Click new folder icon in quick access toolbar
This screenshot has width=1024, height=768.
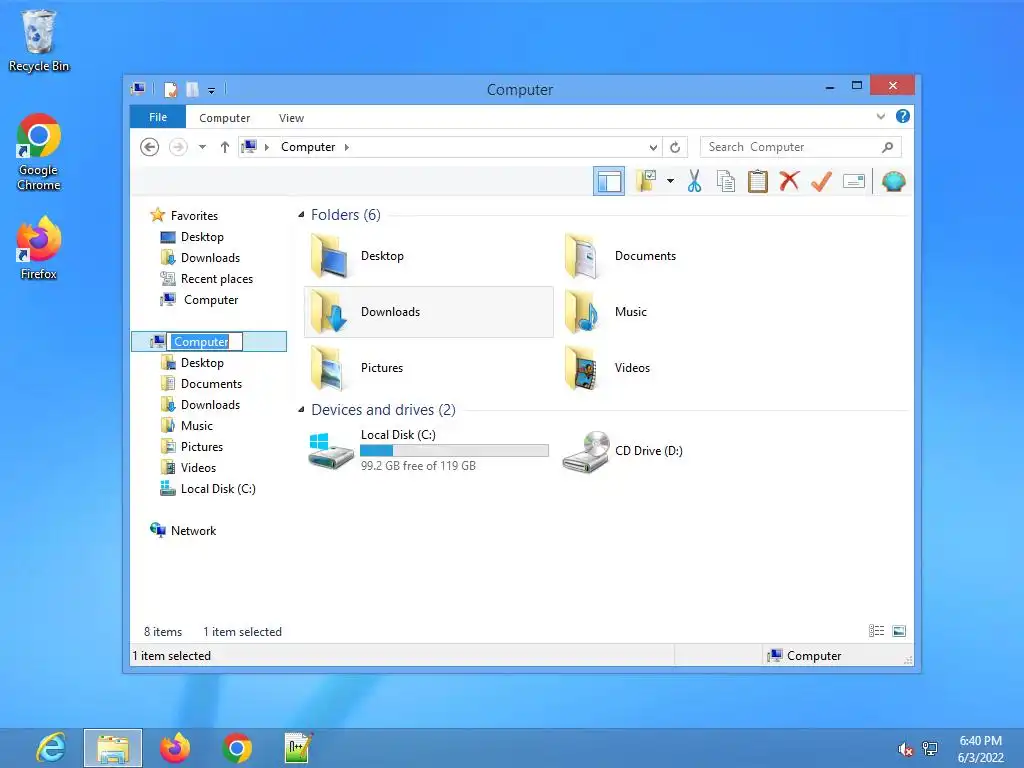tap(192, 89)
